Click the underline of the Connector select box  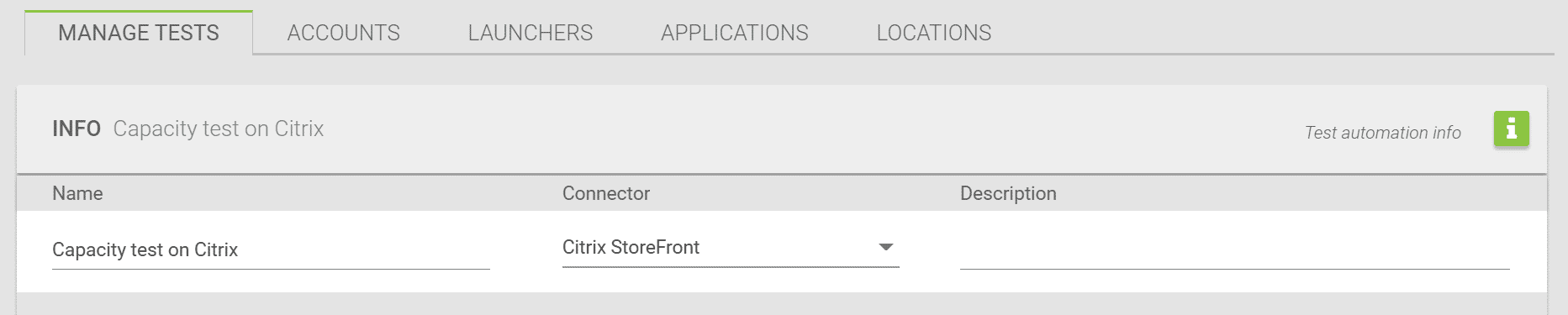coord(731,267)
